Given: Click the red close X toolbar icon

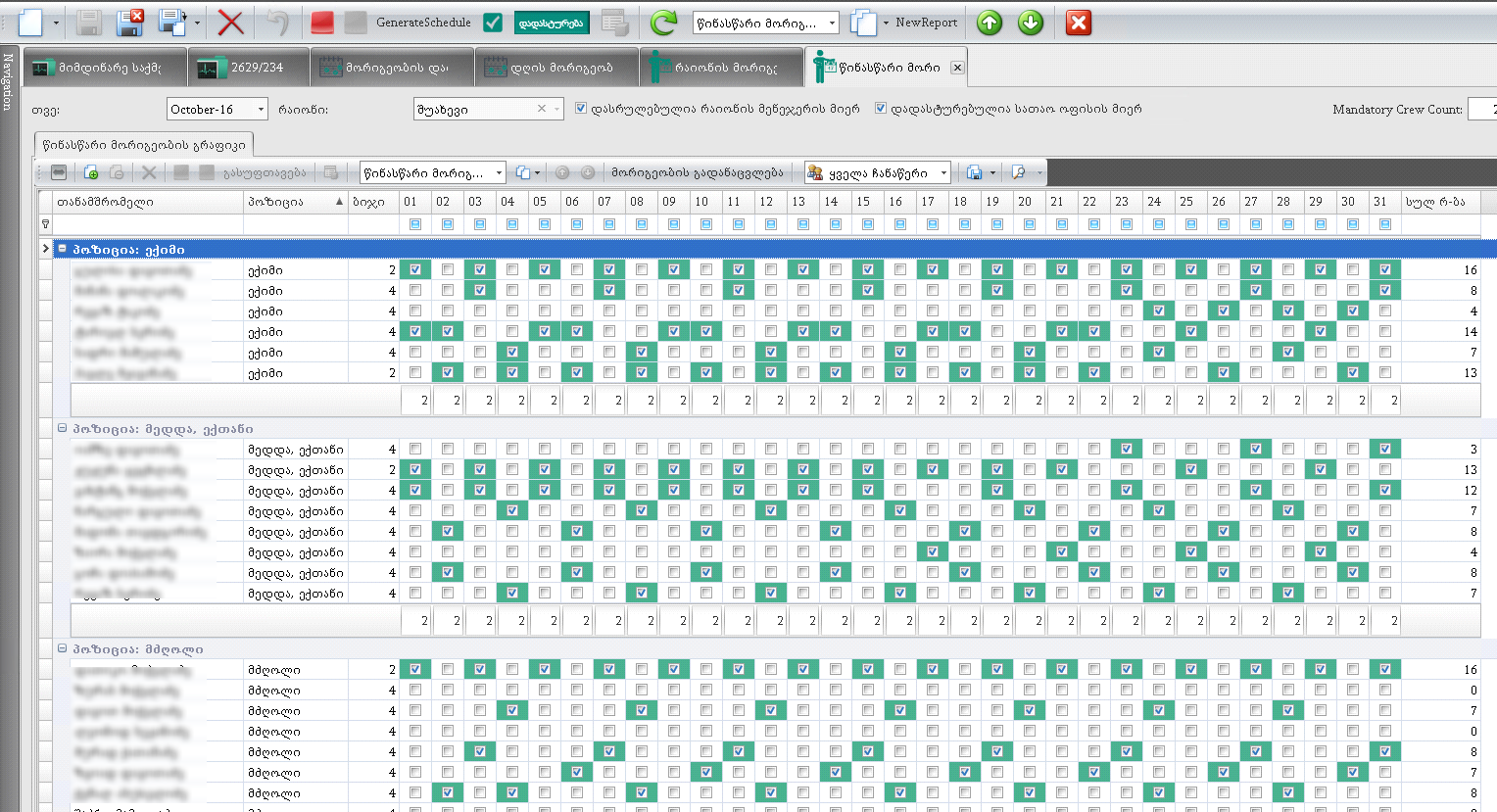Looking at the screenshot, I should click(x=1079, y=23).
